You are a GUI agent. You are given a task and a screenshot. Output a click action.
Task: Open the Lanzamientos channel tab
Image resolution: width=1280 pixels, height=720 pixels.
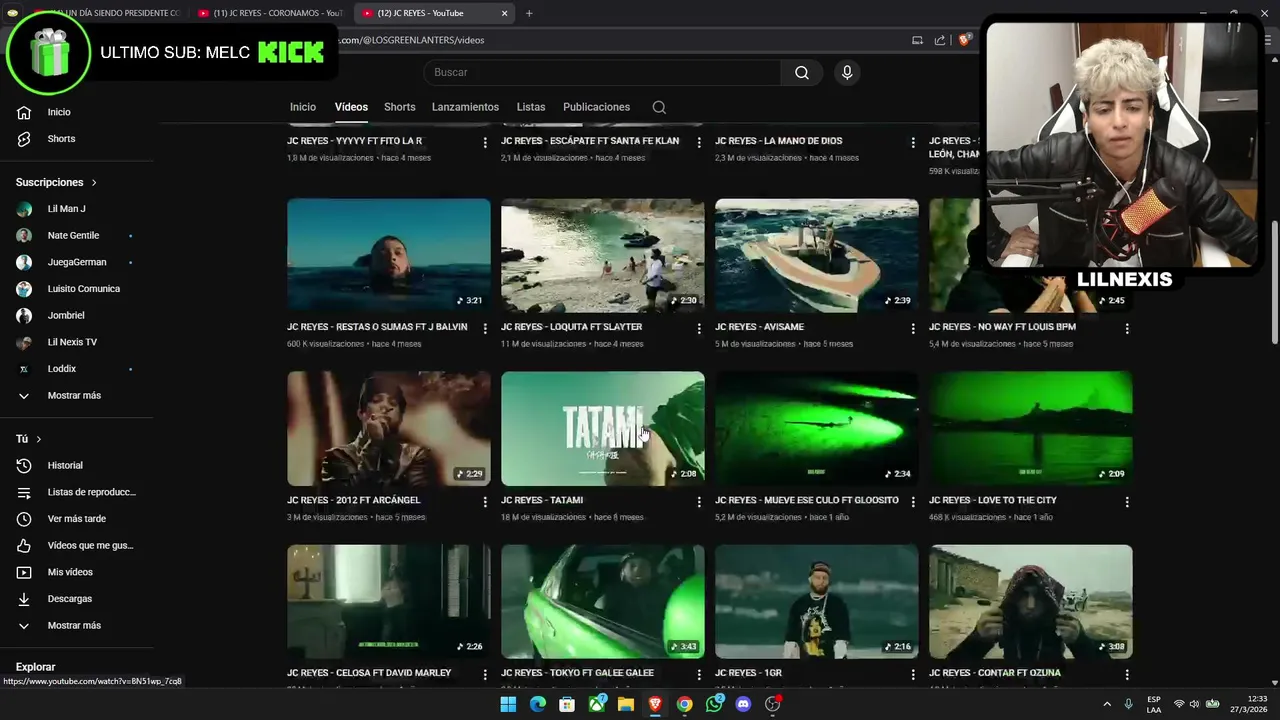pyautogui.click(x=465, y=107)
